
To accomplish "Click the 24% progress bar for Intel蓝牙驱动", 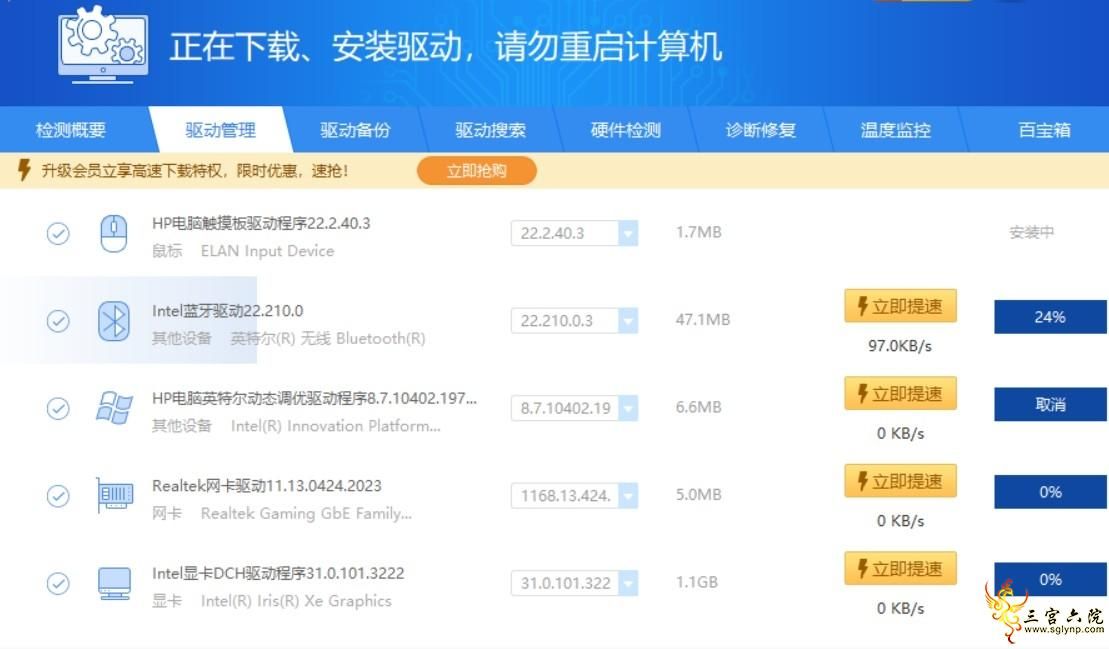I will 1051,317.
